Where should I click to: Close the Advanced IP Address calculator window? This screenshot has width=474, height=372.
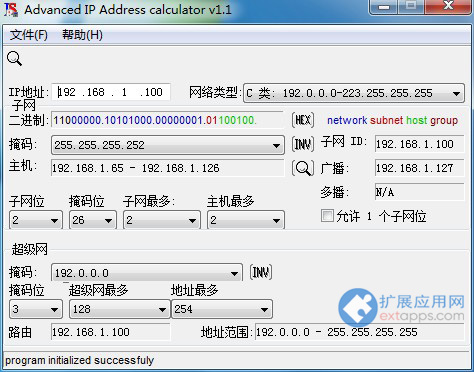pos(448,7)
